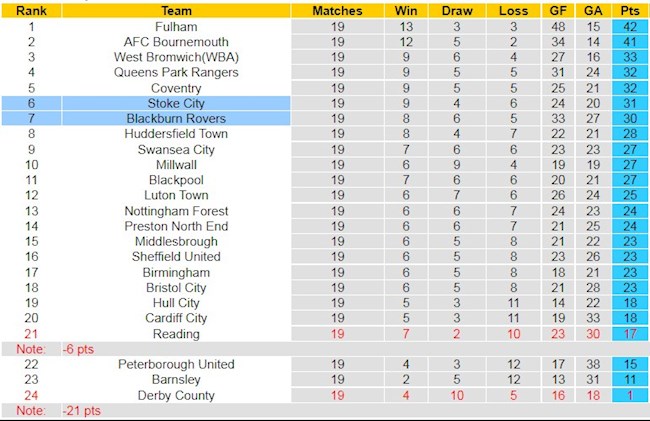Click the -21 pts note text
The height and width of the screenshot is (421, 650).
(82, 411)
